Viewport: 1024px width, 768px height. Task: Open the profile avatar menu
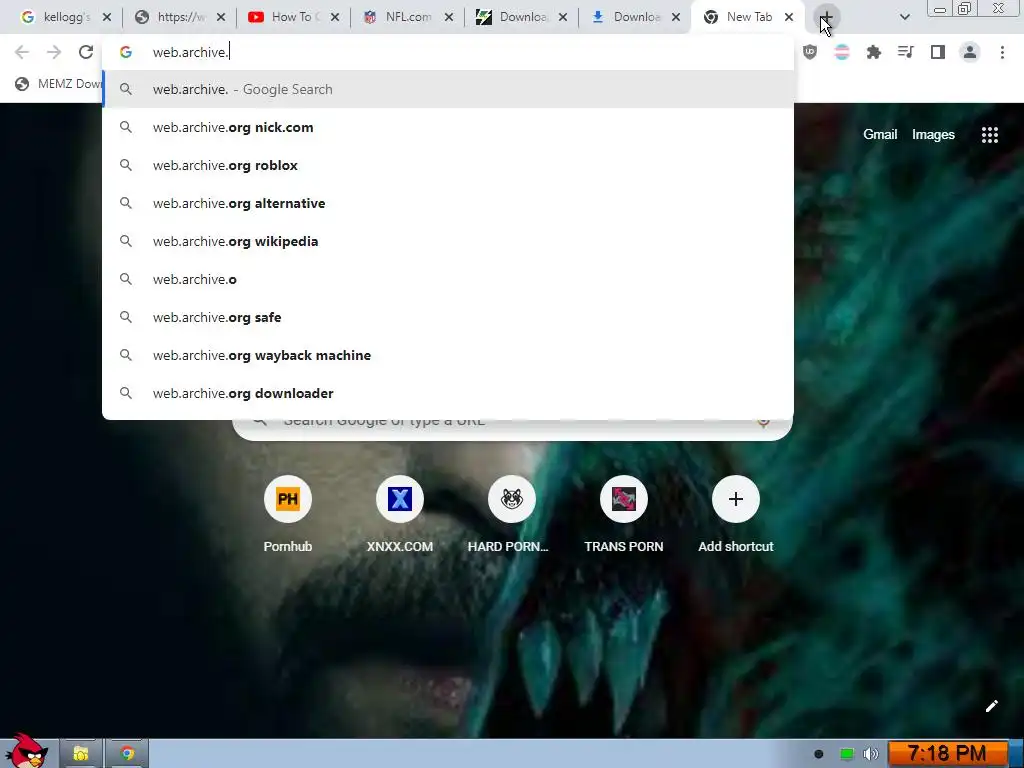point(970,52)
